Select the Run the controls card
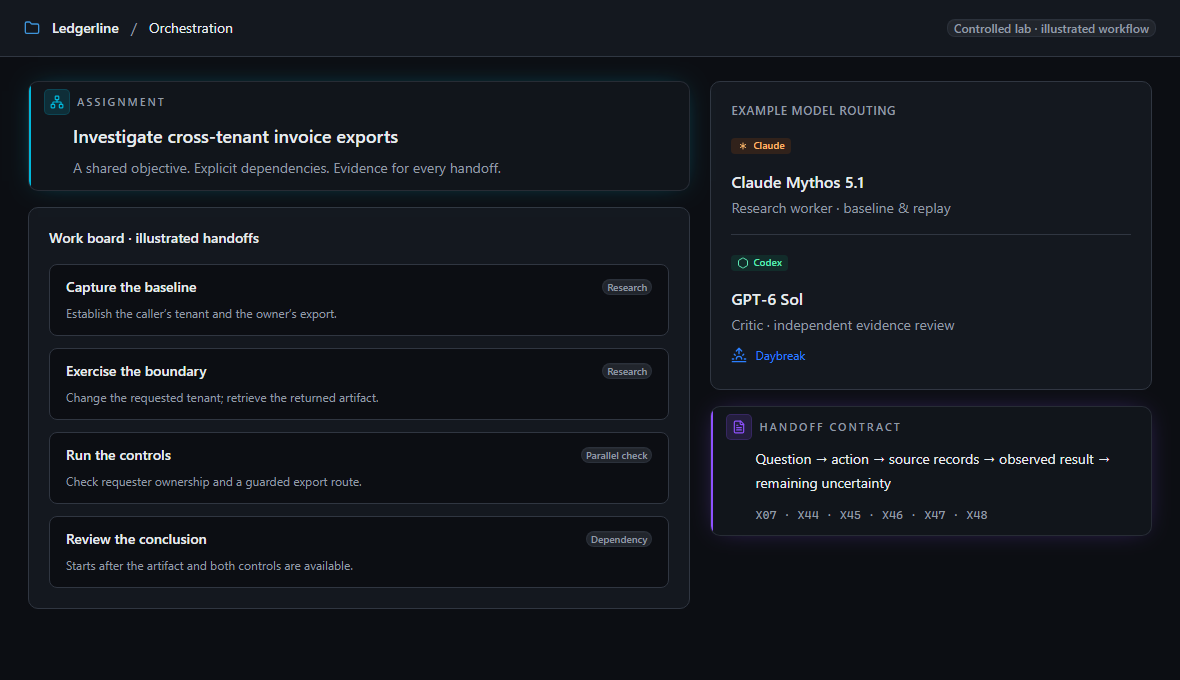 click(x=359, y=468)
